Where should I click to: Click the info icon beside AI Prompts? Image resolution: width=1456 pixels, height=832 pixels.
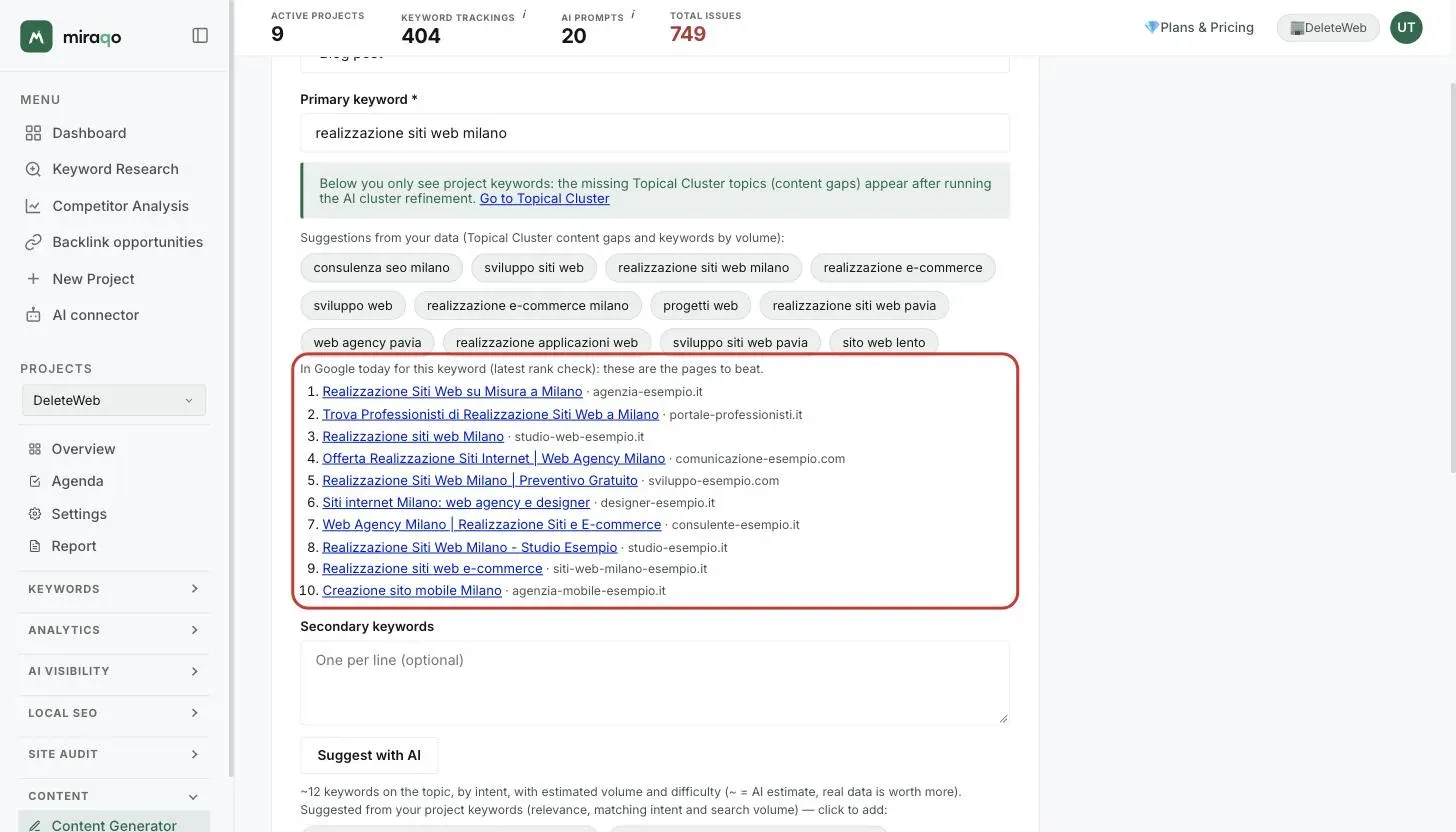(633, 15)
